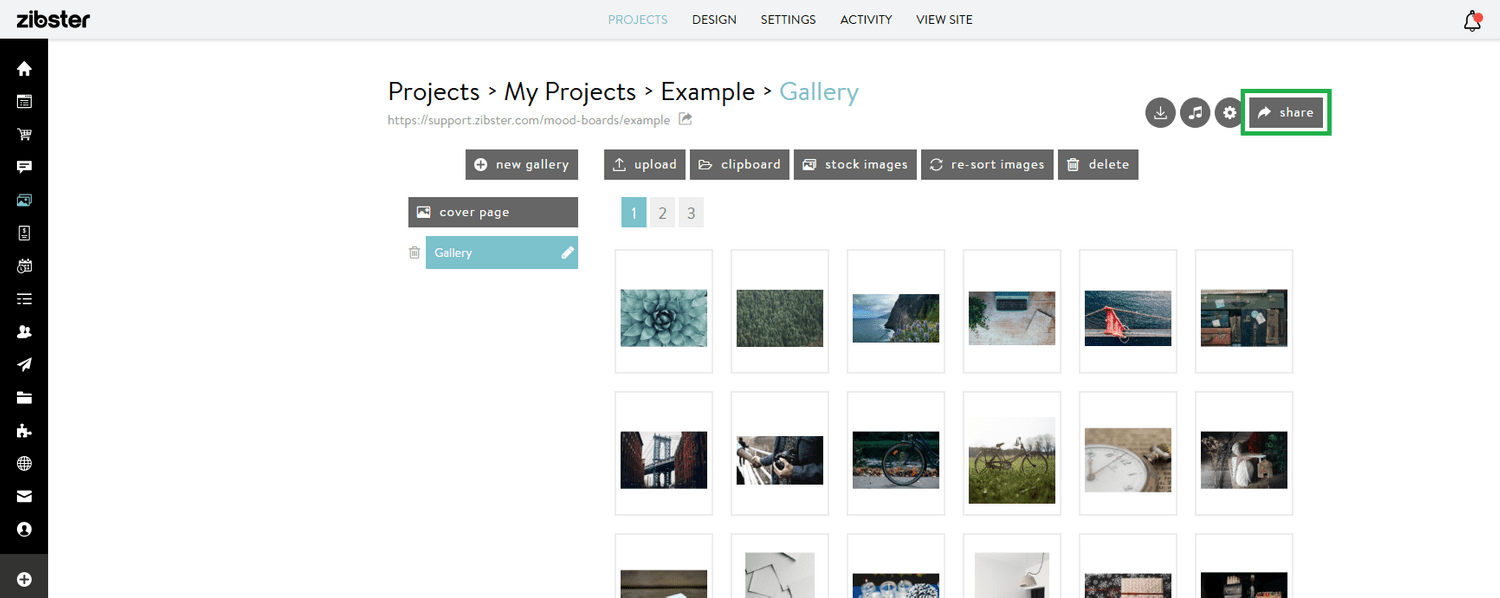Click the pencil edit icon on Gallery
The width and height of the screenshot is (1500, 598).
568,253
